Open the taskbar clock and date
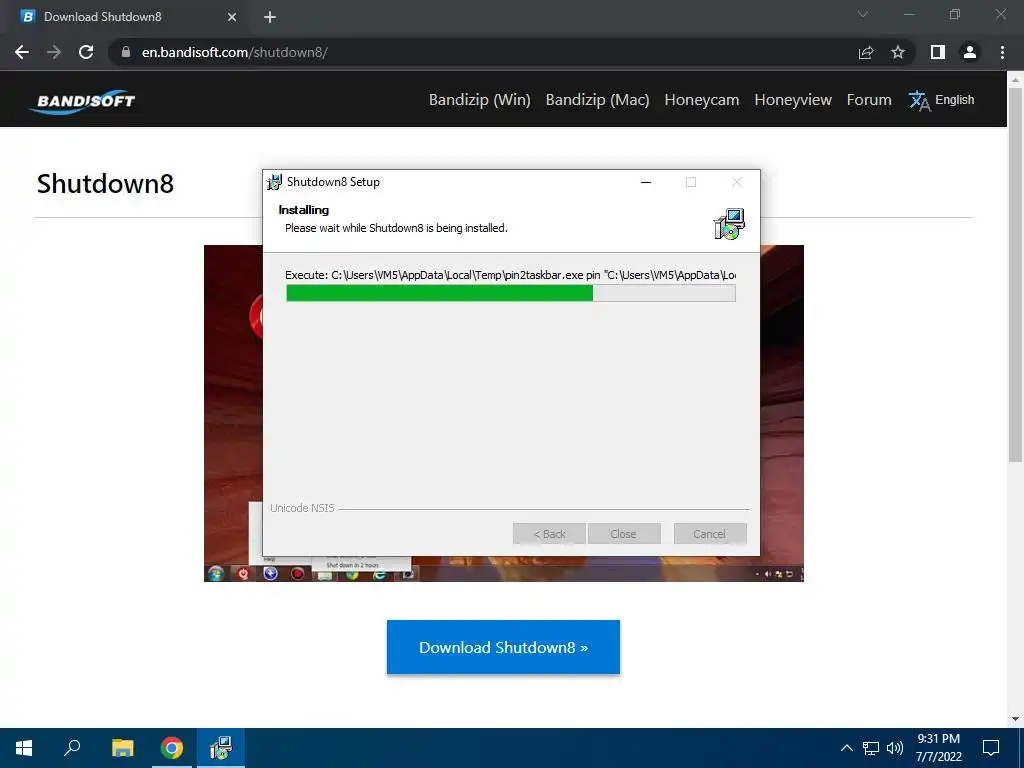Image resolution: width=1024 pixels, height=768 pixels. [938, 748]
